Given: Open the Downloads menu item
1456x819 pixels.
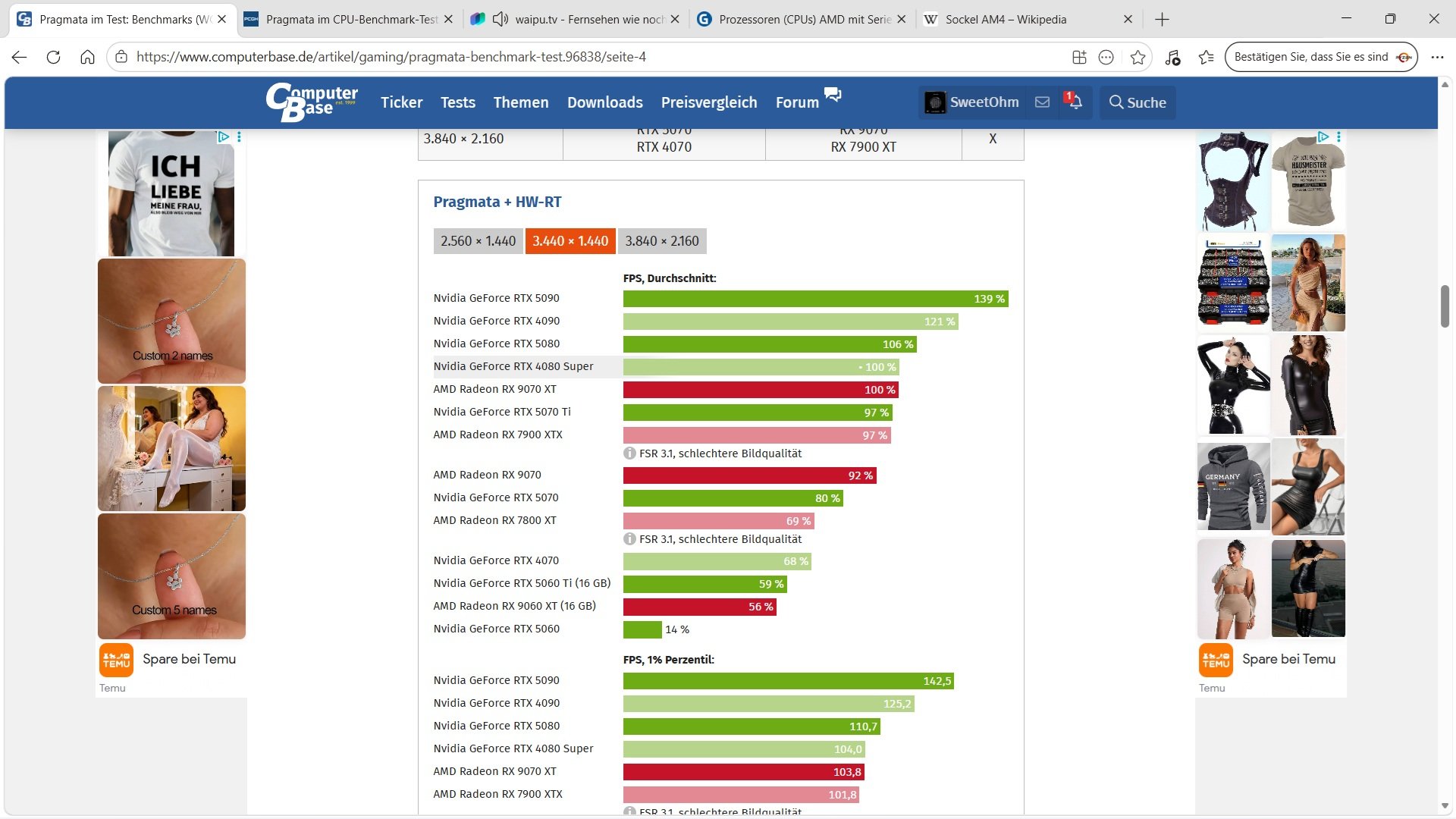Looking at the screenshot, I should point(605,102).
